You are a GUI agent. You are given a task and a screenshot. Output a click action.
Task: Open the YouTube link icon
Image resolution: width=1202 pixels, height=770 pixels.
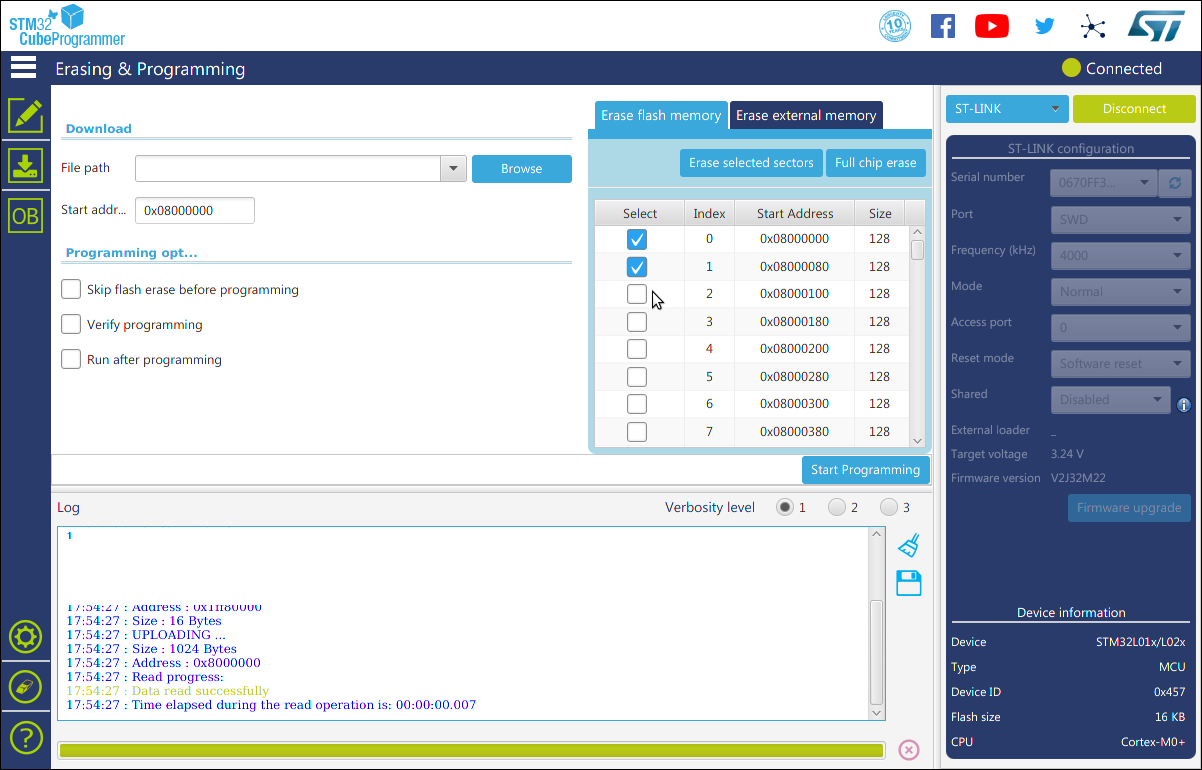pyautogui.click(x=991, y=26)
